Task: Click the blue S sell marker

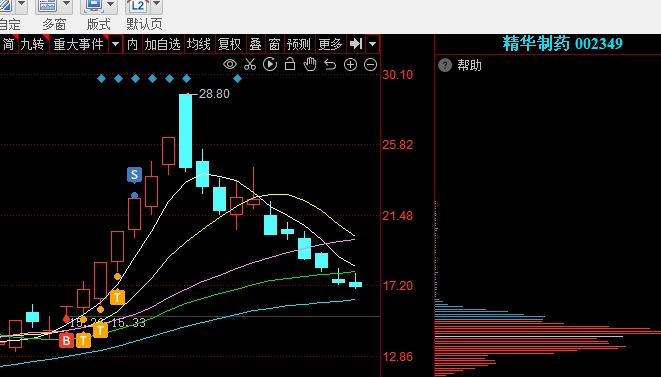Action: click(x=134, y=175)
